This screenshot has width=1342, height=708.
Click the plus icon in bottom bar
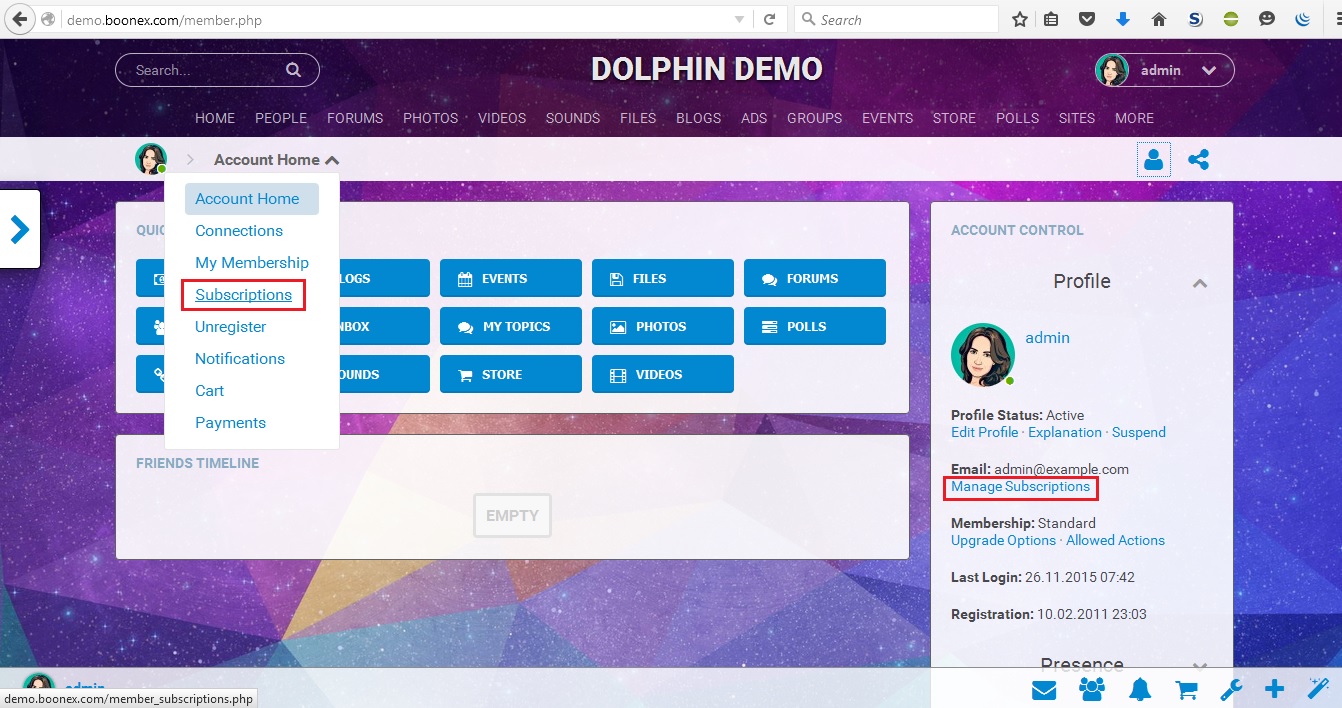pyautogui.click(x=1274, y=689)
